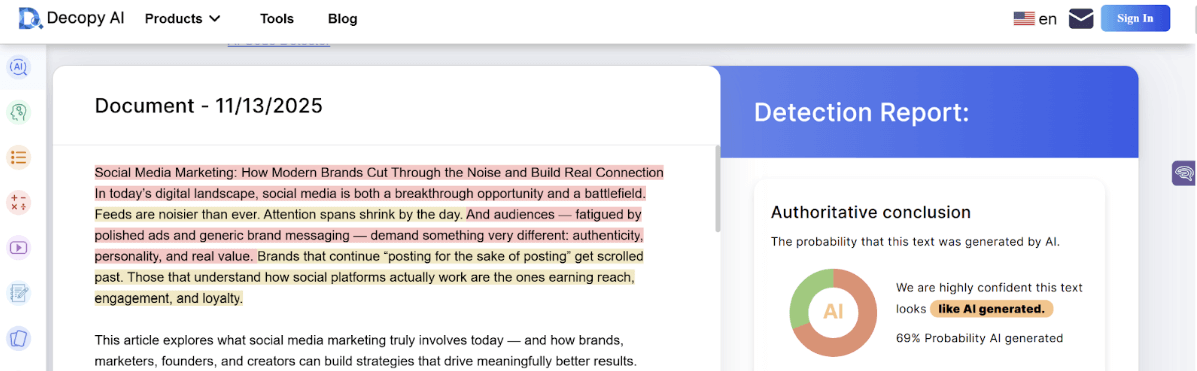Click the 'Detection Report:' heading

pyautogui.click(x=861, y=112)
